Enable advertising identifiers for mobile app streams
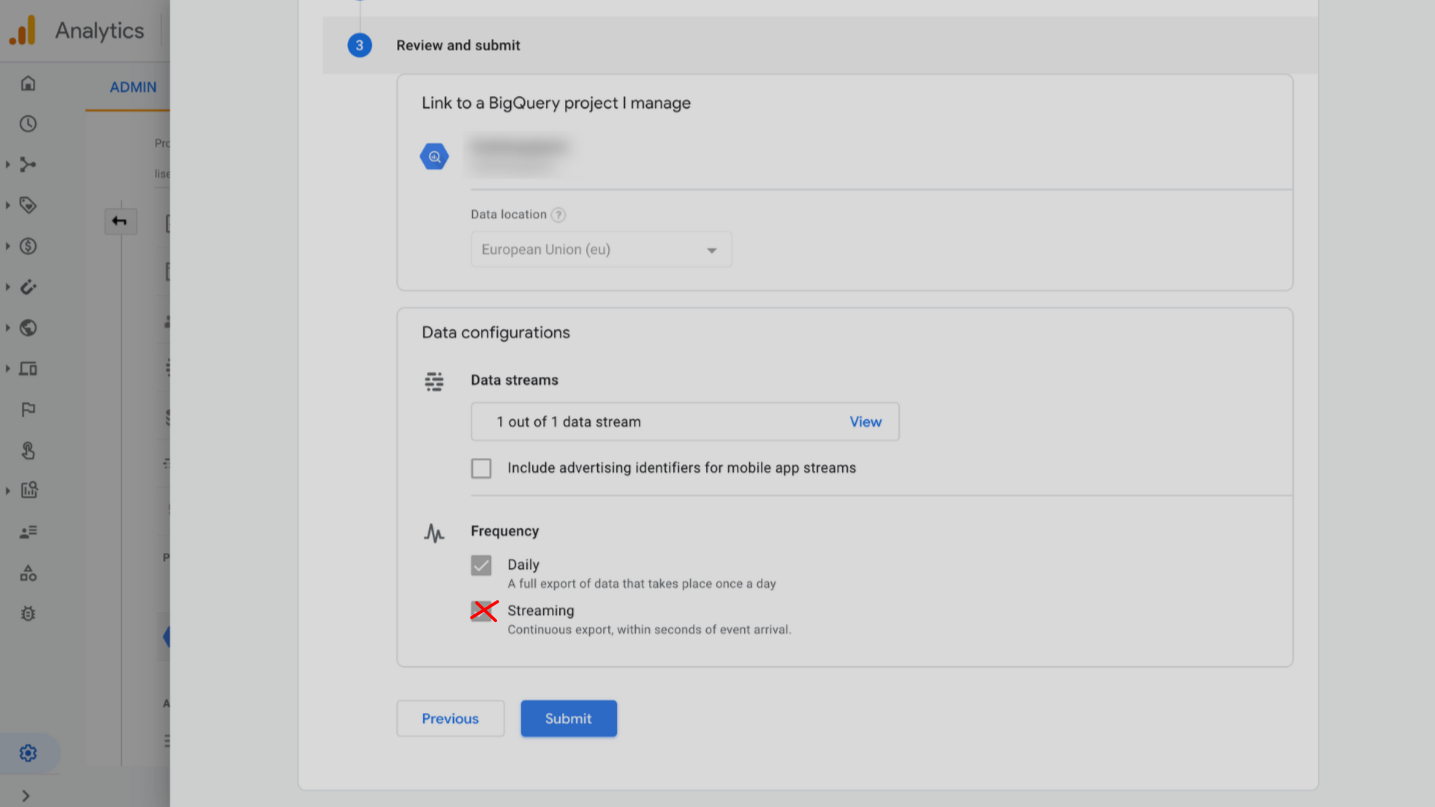 click(x=482, y=468)
